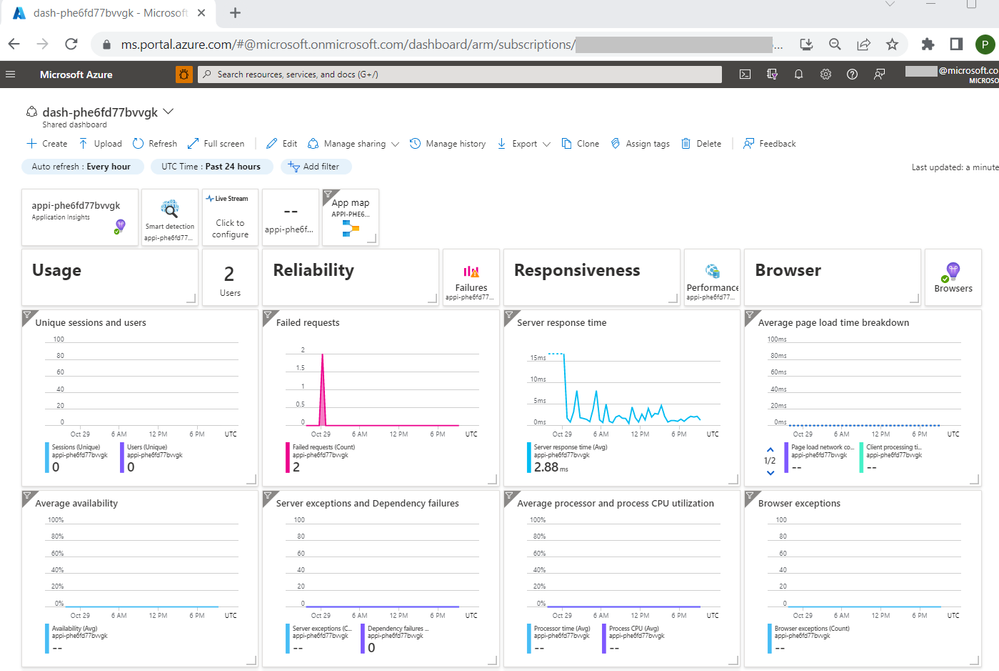Open the Live Stream tile
This screenshot has width=999, height=671.
[230, 217]
